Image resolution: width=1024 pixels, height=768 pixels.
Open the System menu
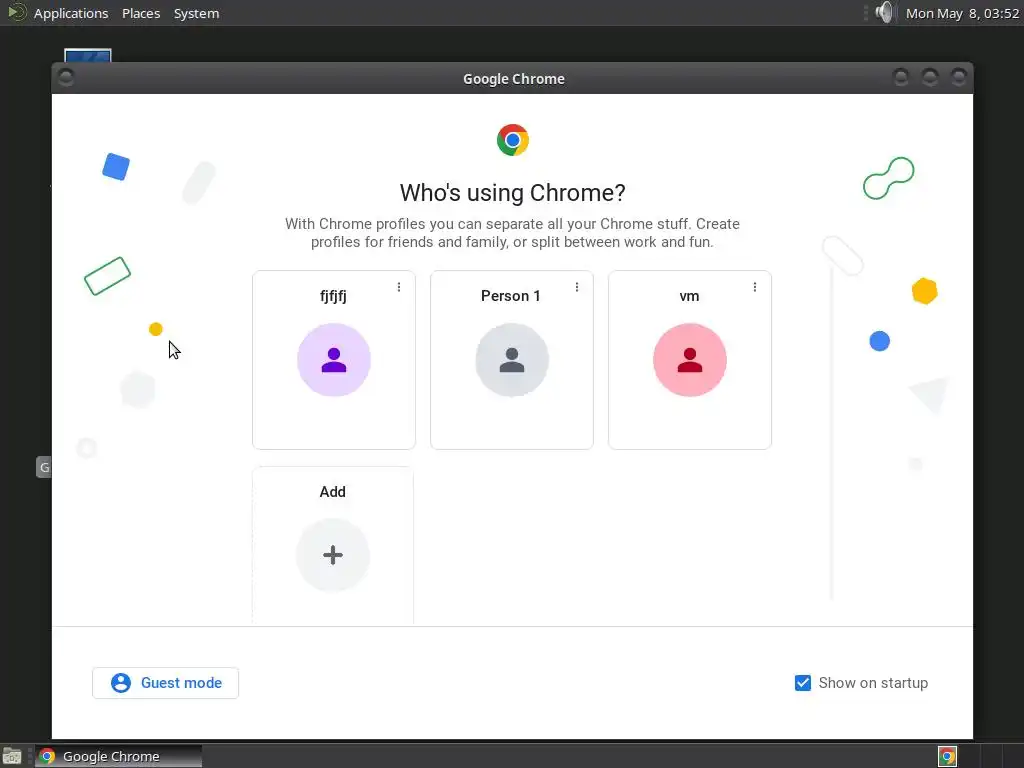tap(197, 13)
